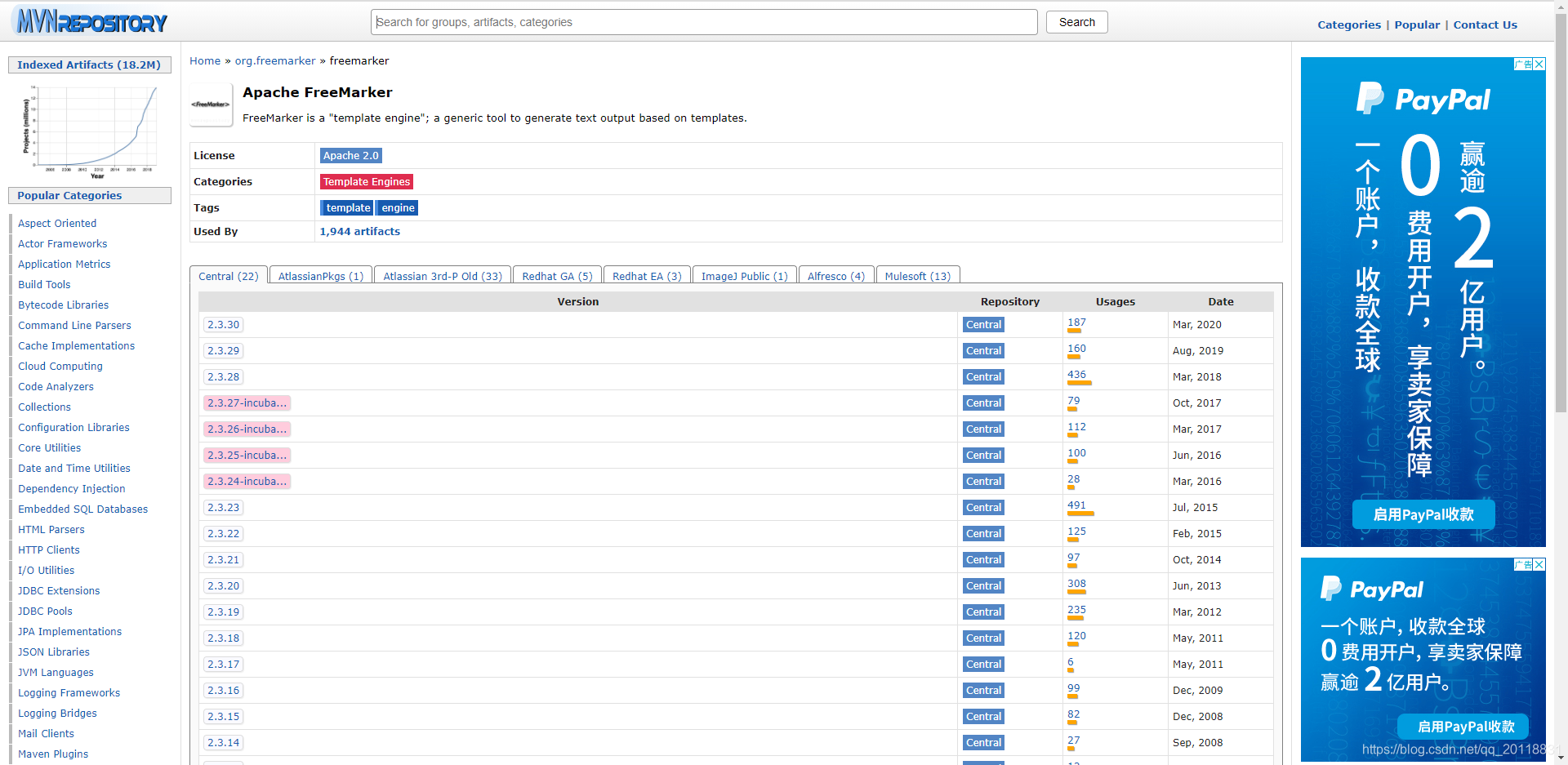Viewport: 1568px width, 765px height.
Task: Click Central repository badge for 2.3.22
Action: pos(983,533)
